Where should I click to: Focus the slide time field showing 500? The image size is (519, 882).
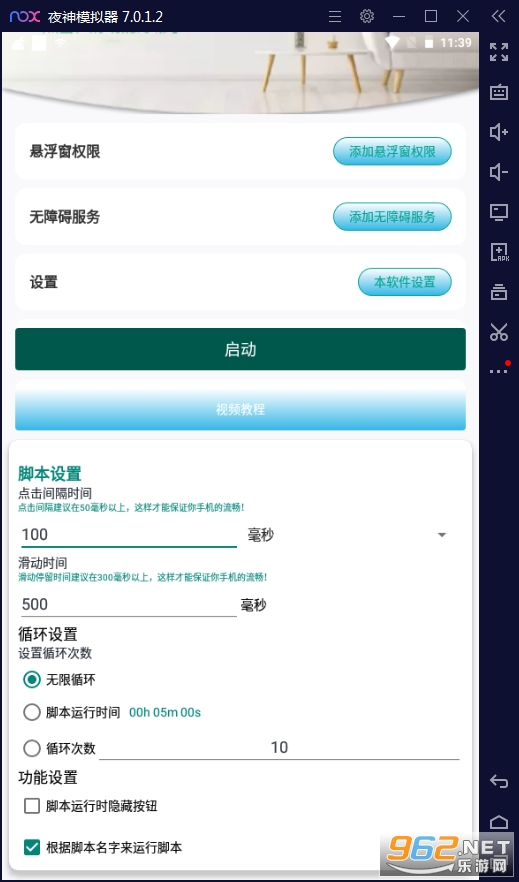pyautogui.click(x=129, y=605)
